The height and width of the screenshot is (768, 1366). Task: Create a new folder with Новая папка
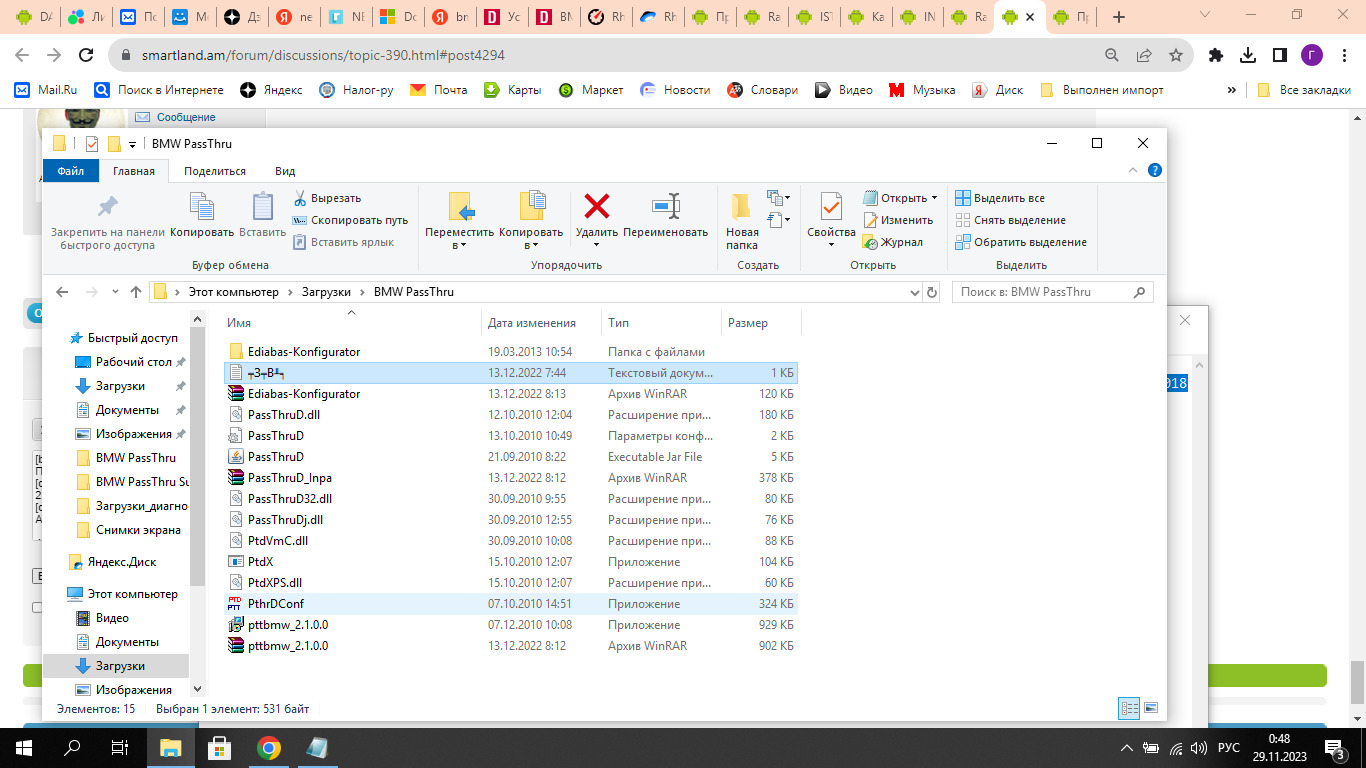(x=741, y=220)
